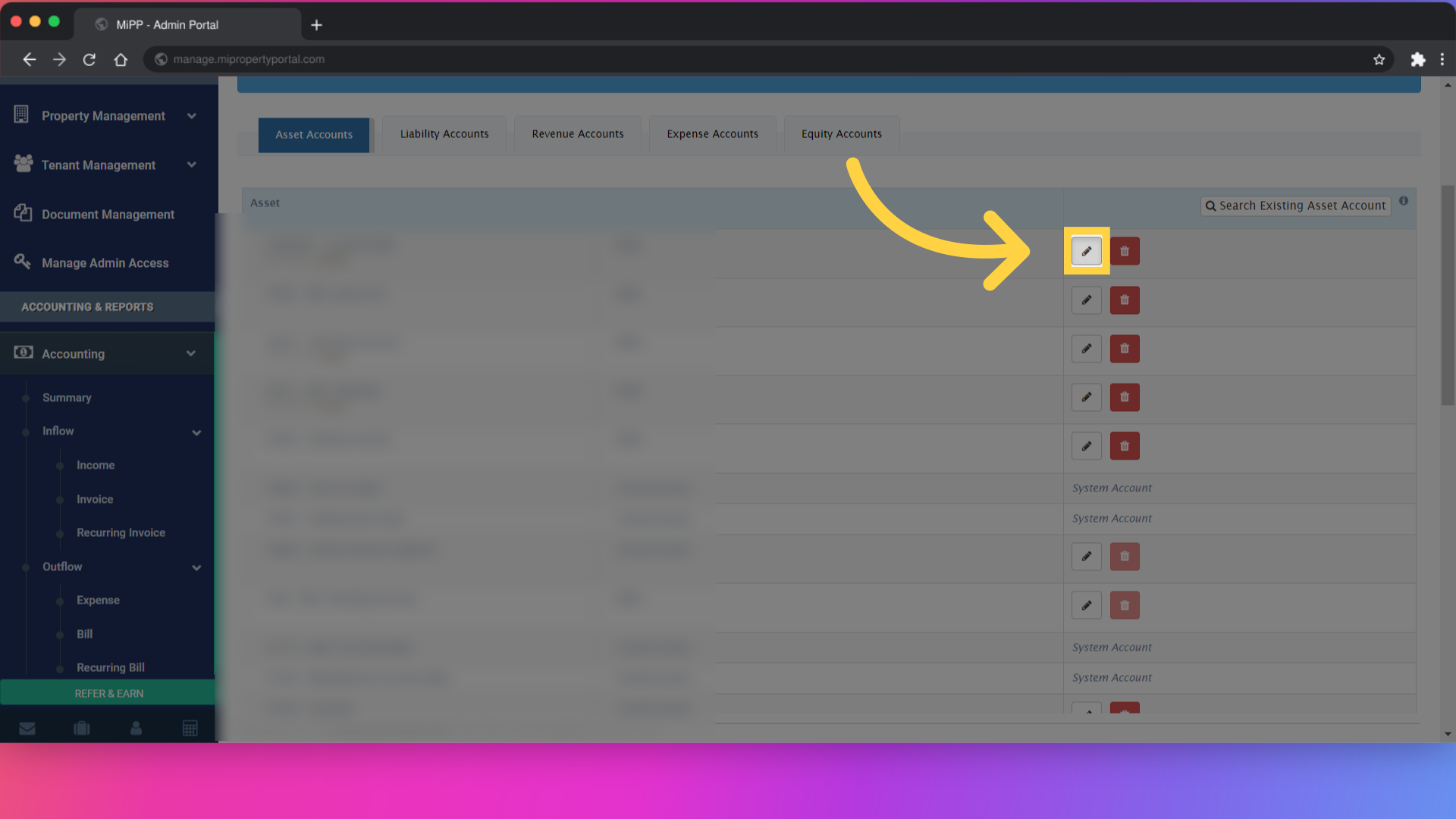Screen dimensions: 1456x819
Task: Open the mail envelope icon in sidebar footer
Action: 27,728
